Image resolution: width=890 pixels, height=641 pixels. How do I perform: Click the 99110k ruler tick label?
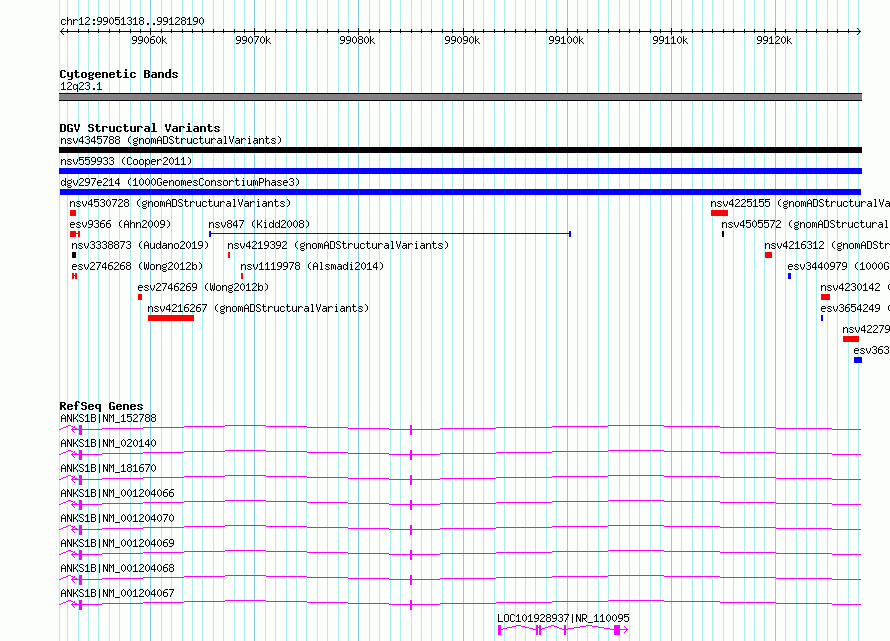(x=670, y=40)
